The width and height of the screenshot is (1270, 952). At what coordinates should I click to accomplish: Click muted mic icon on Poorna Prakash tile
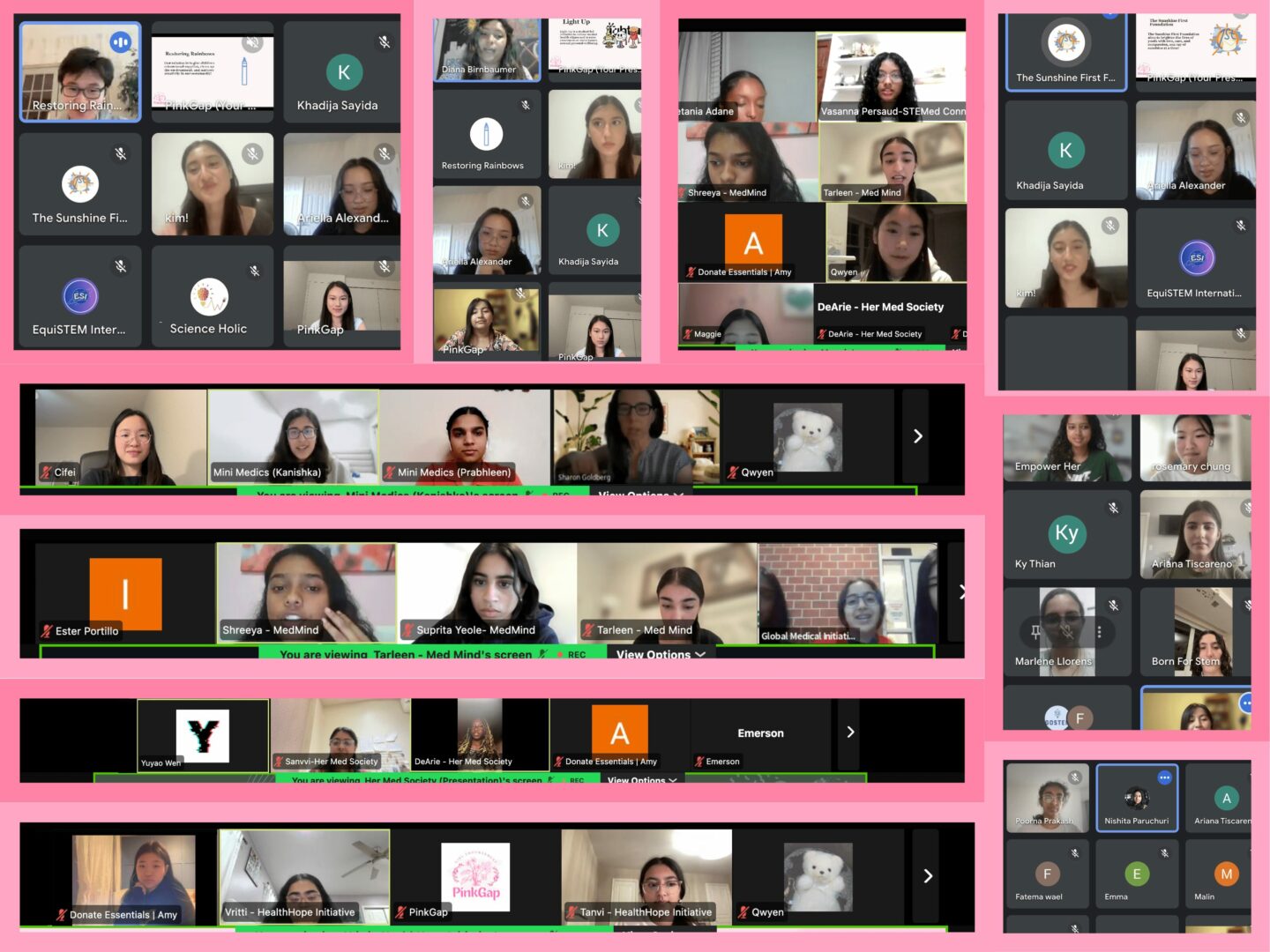tap(1075, 777)
